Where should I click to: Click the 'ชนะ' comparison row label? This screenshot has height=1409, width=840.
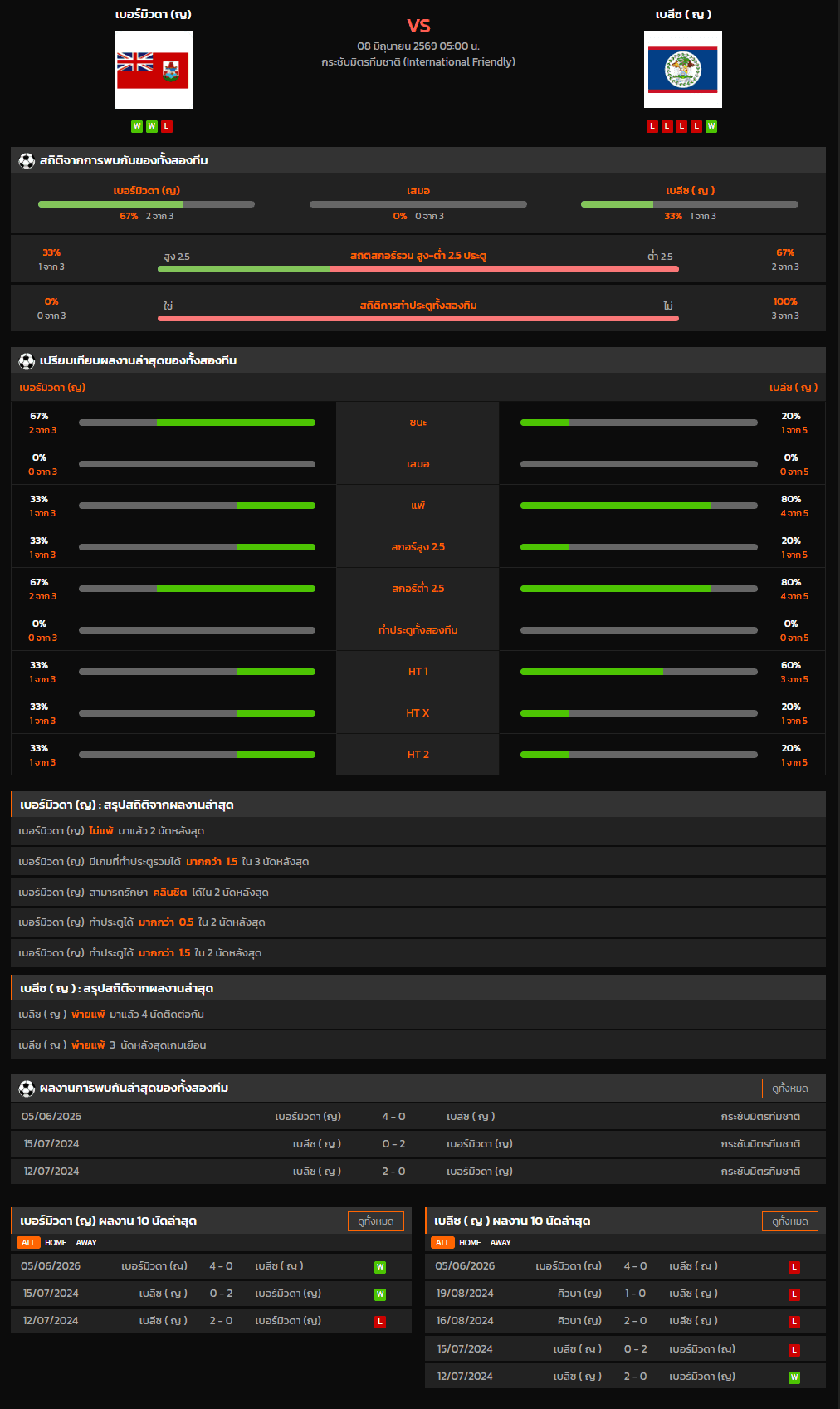pos(418,423)
